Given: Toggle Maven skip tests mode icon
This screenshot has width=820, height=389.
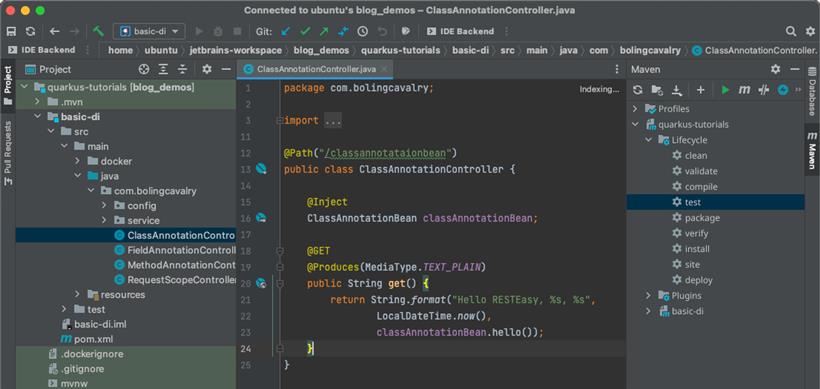Looking at the screenshot, I should pos(764,90).
